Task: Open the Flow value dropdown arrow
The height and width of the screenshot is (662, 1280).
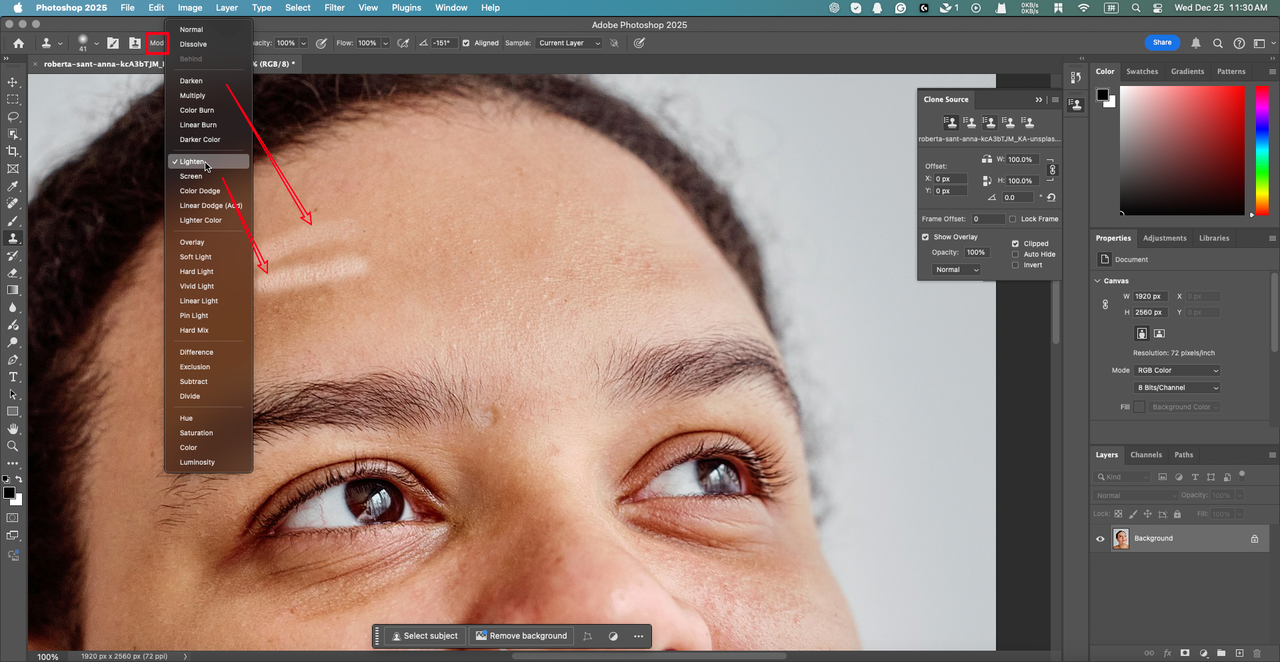Action: [385, 43]
